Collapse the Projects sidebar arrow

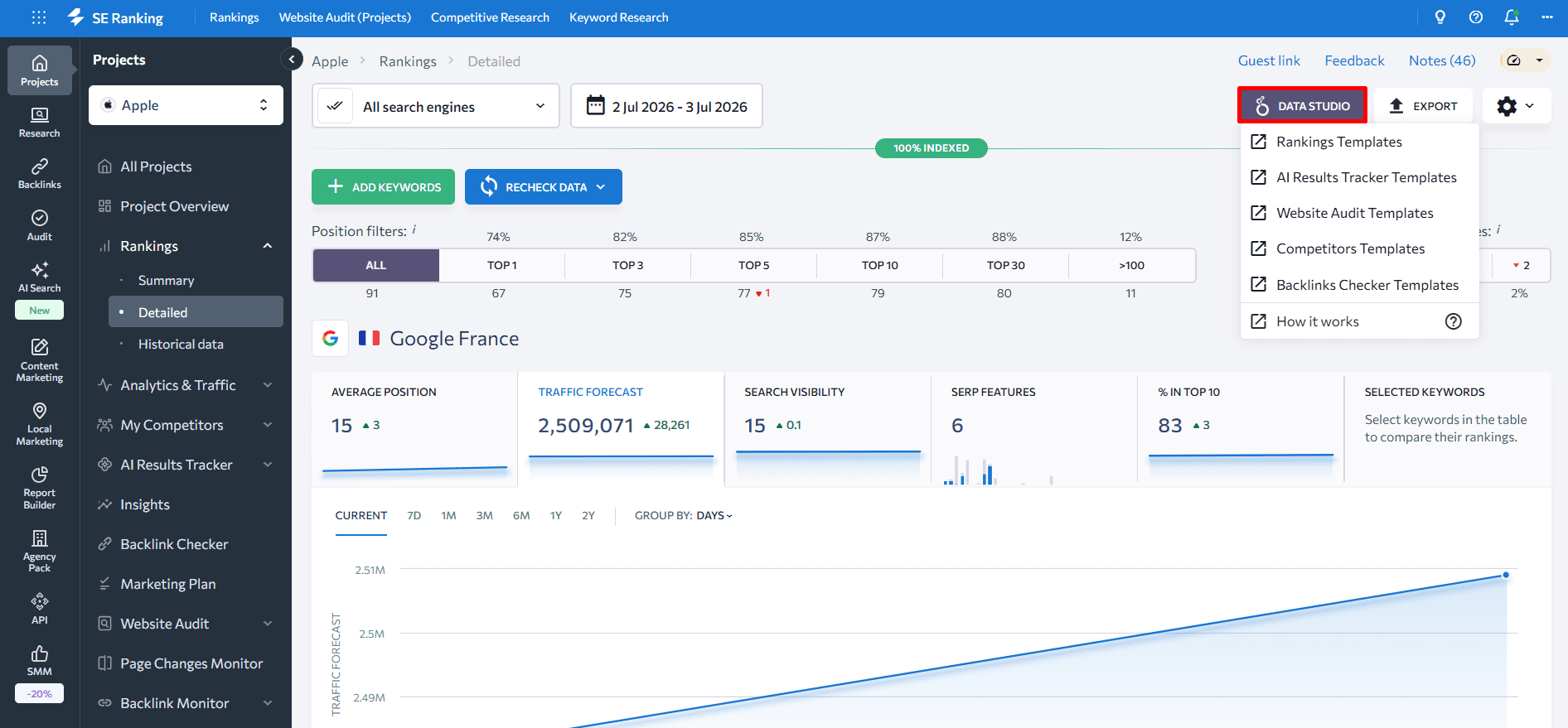(291, 60)
